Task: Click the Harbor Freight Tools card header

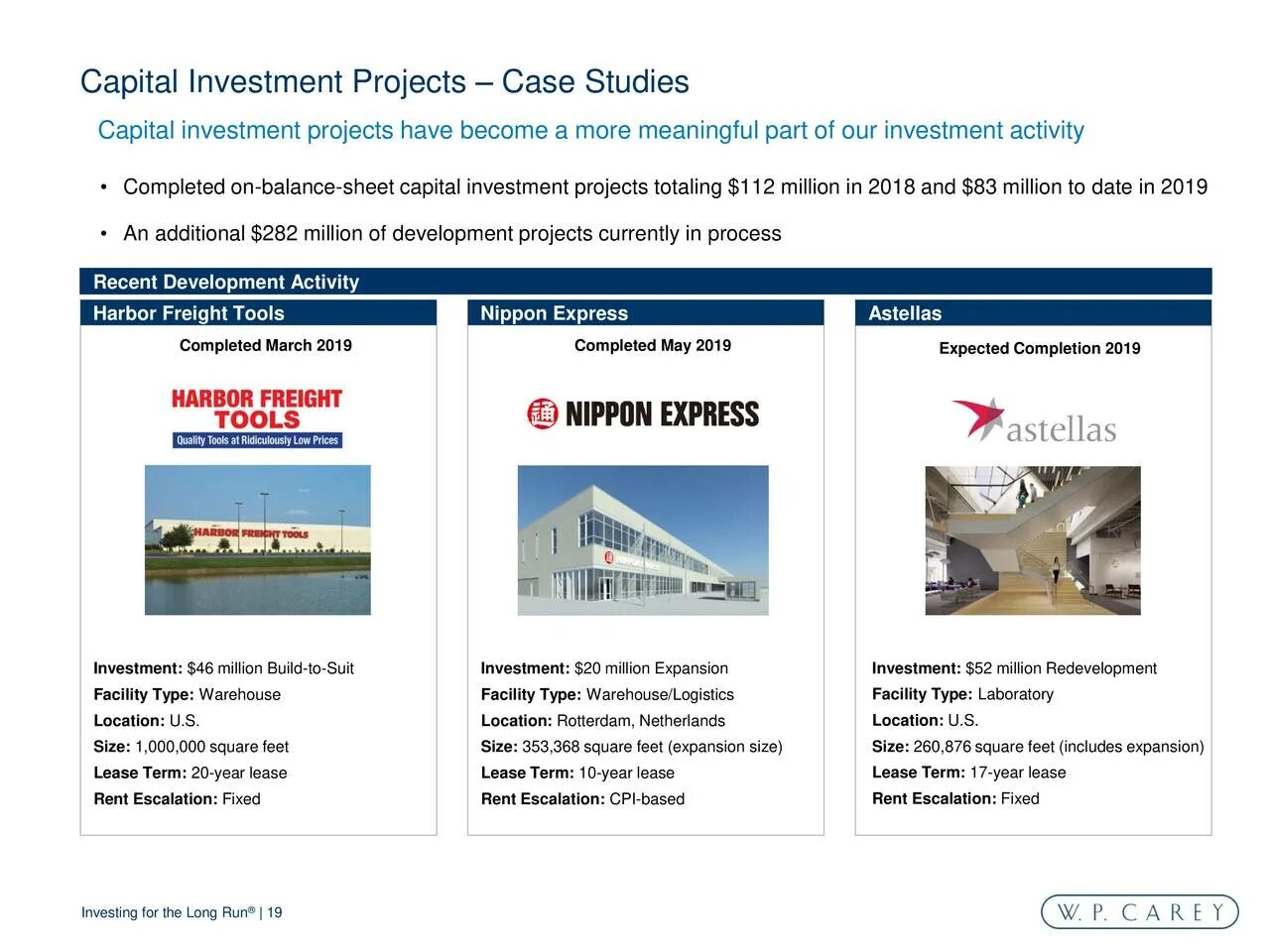Action: (x=258, y=313)
